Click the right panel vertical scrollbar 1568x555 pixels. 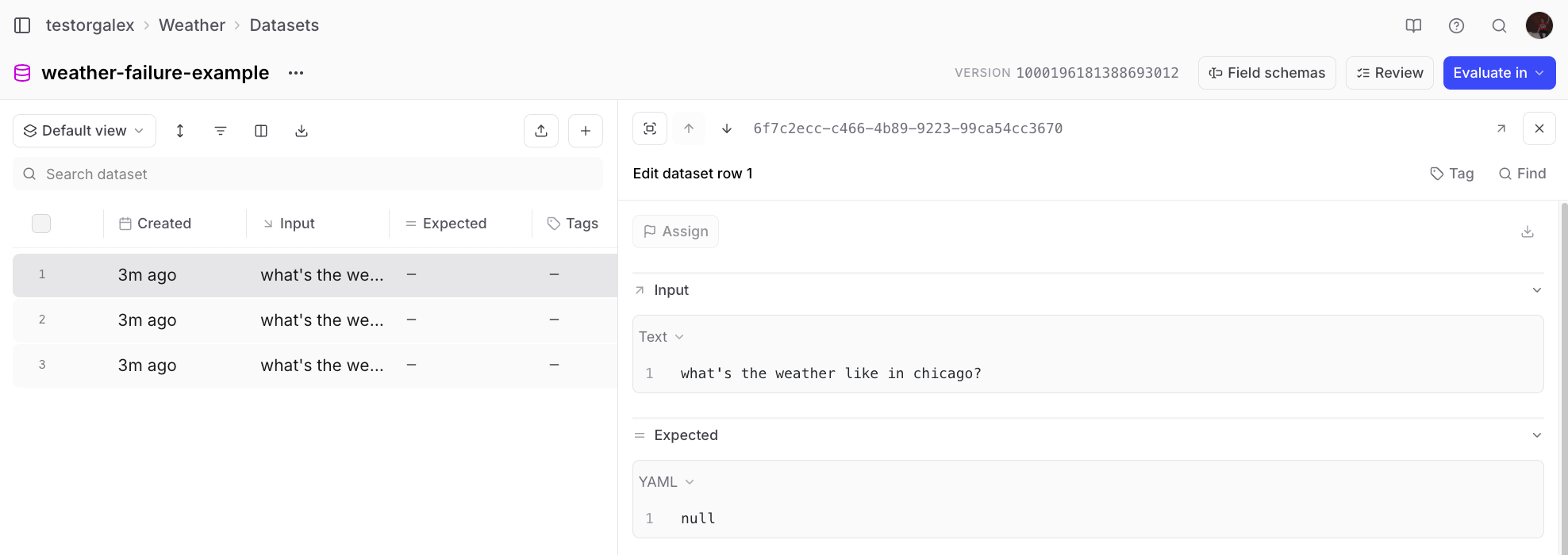point(1564,379)
